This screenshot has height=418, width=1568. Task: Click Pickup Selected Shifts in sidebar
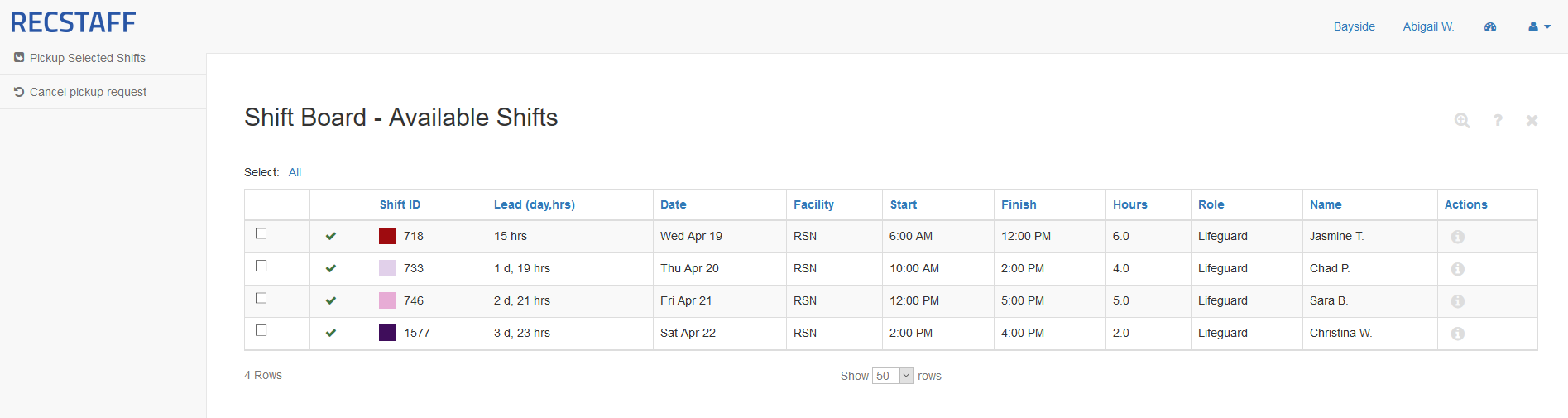tap(87, 58)
